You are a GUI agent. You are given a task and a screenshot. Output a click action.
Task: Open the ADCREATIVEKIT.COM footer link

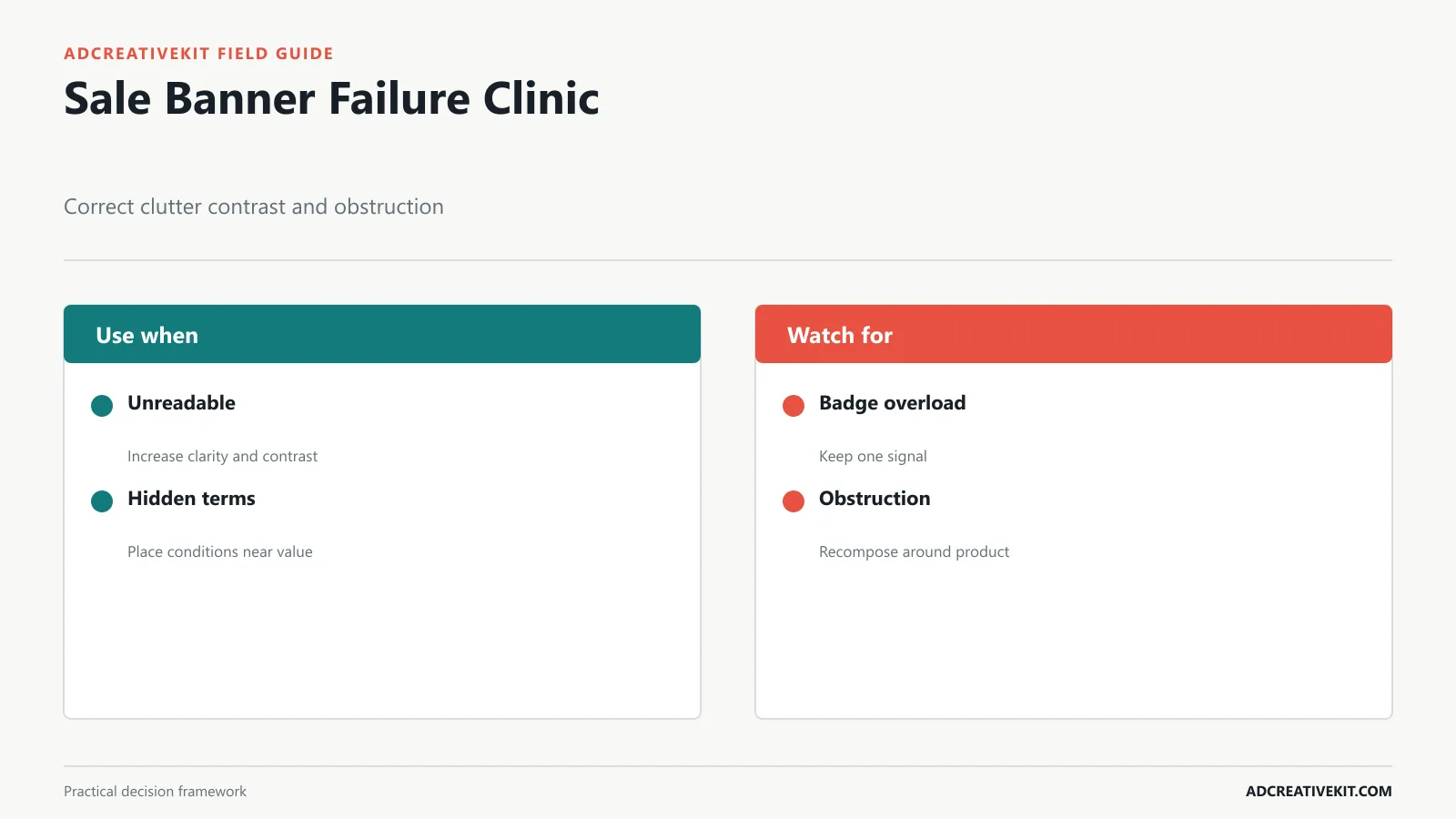[x=1319, y=792]
